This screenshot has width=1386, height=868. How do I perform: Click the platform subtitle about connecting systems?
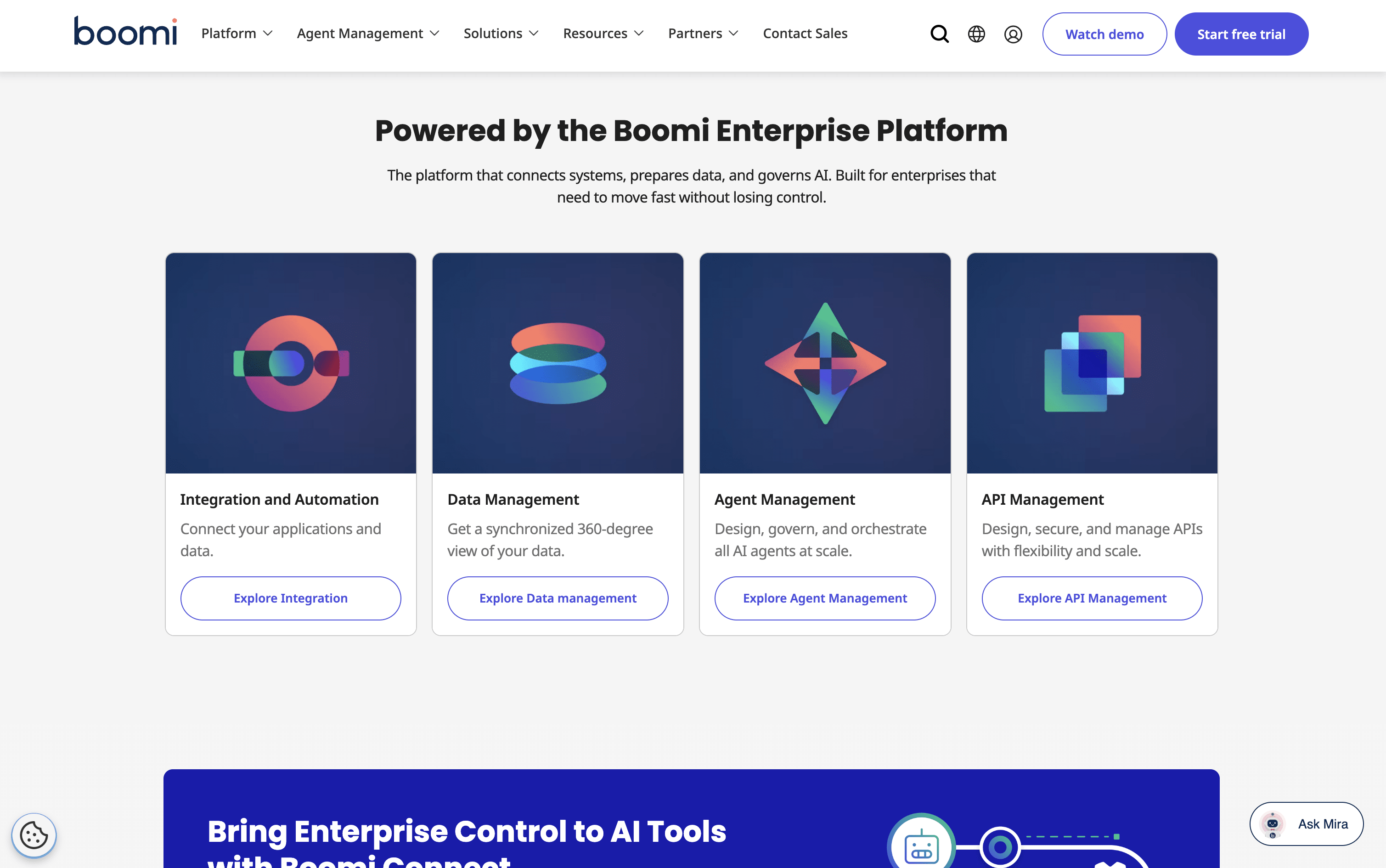pos(692,186)
